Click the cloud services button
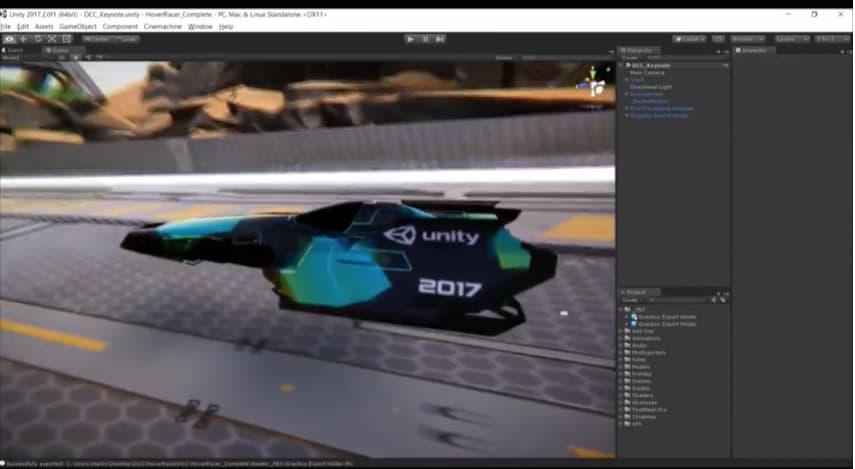 [x=718, y=39]
